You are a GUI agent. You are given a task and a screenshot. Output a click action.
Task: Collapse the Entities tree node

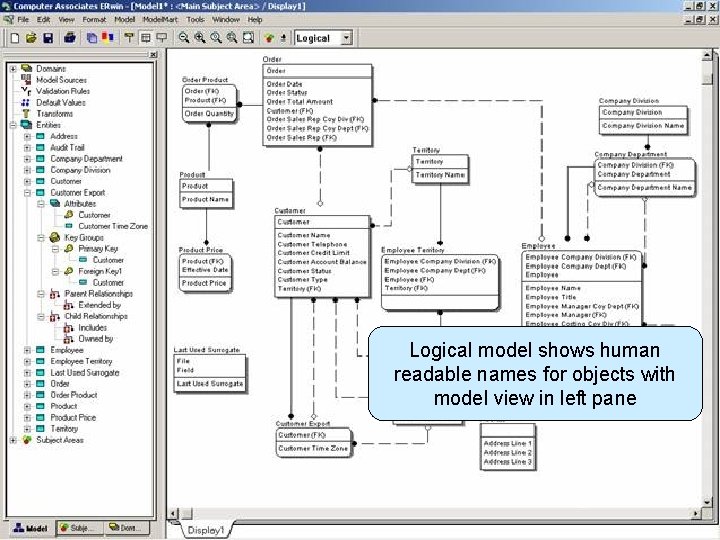pyautogui.click(x=13, y=125)
